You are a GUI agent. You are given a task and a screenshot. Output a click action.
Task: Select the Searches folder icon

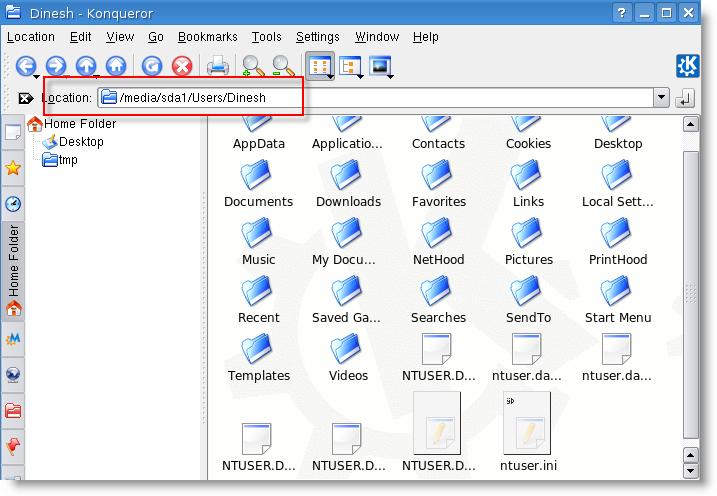(437, 291)
